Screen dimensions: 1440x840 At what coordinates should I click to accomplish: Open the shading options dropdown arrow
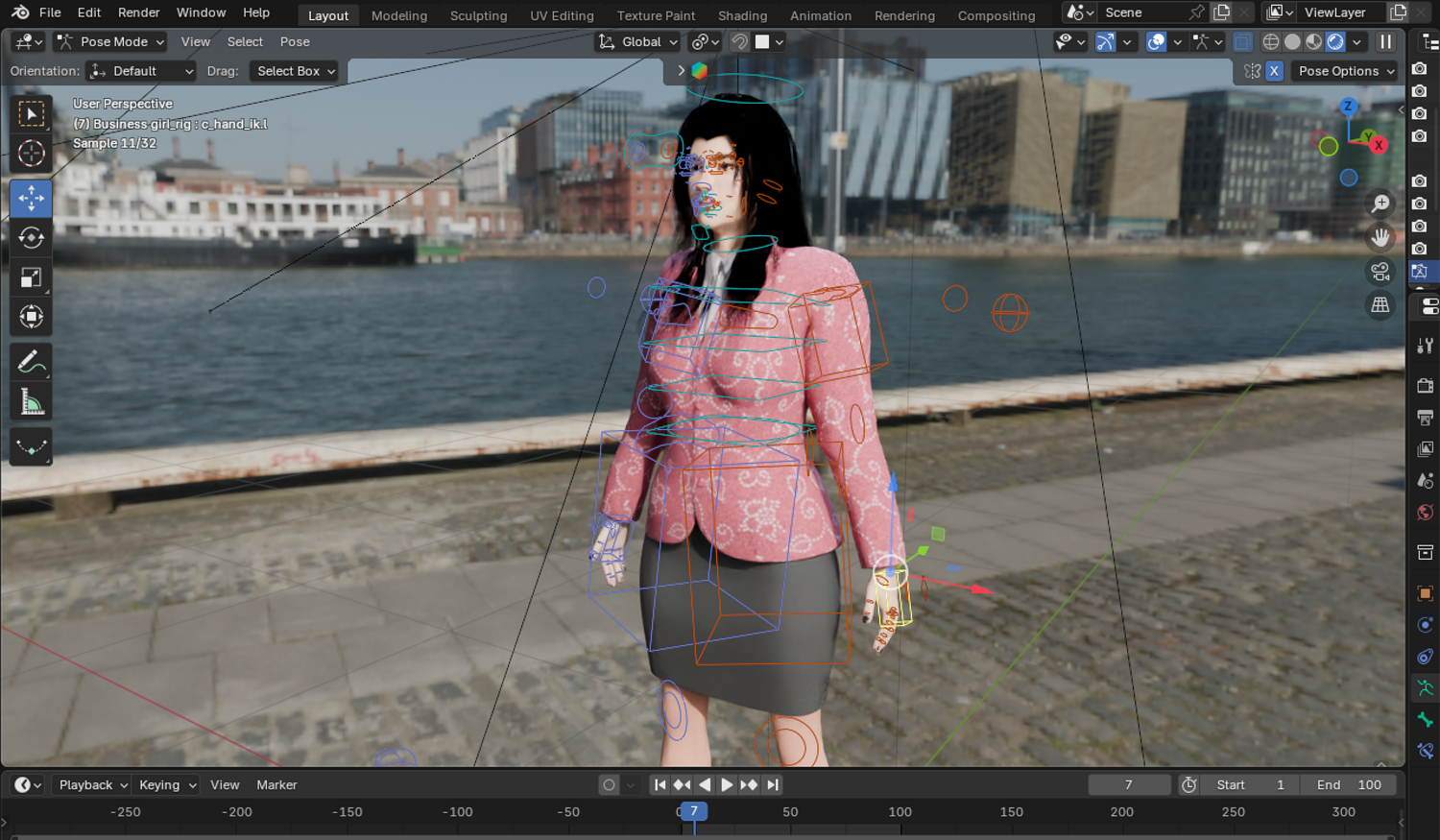click(x=1357, y=42)
